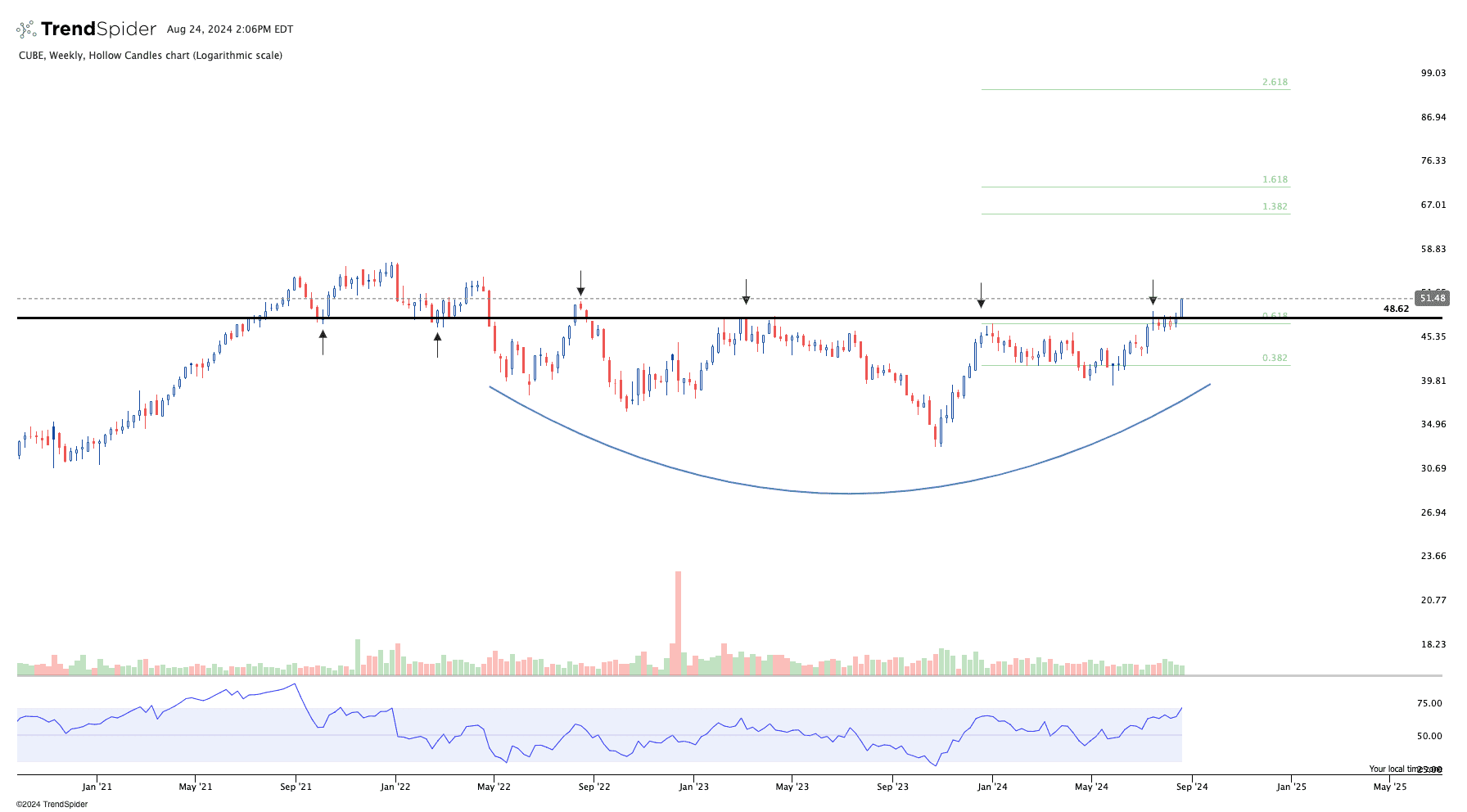Select the 1.382 Fibonacci extension label
1467x812 pixels.
[x=1275, y=207]
